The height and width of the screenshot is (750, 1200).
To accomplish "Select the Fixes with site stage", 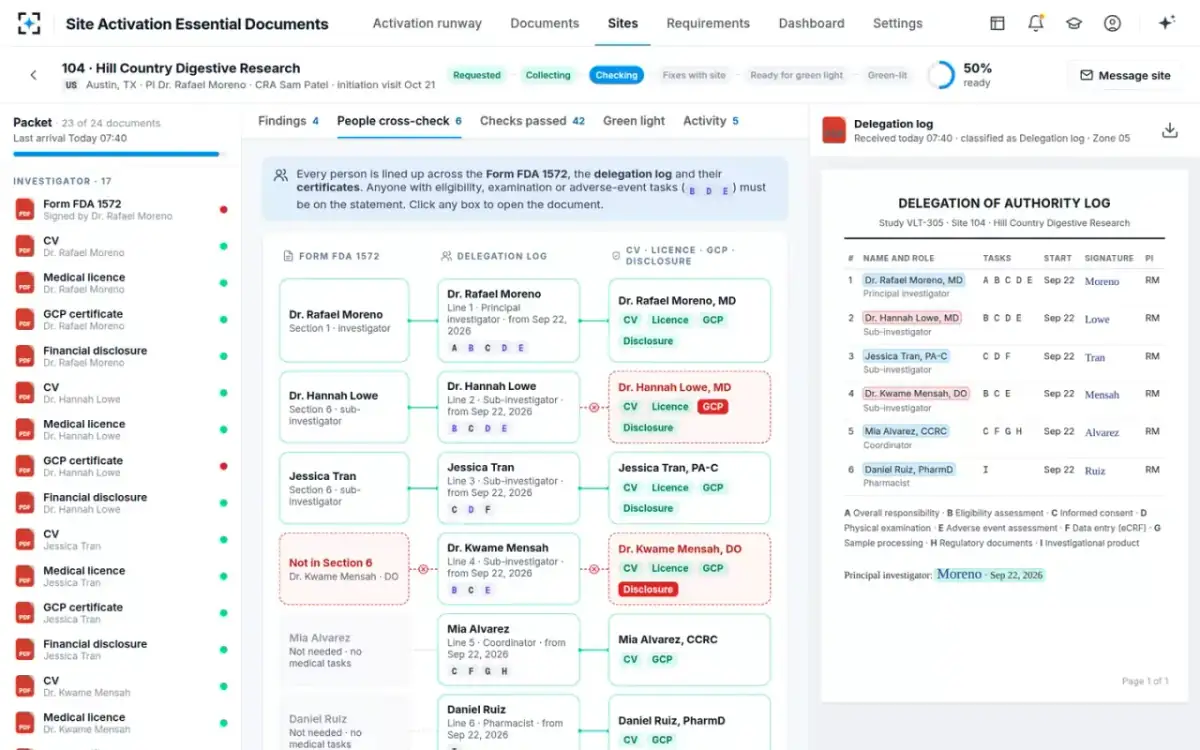I will [x=694, y=75].
